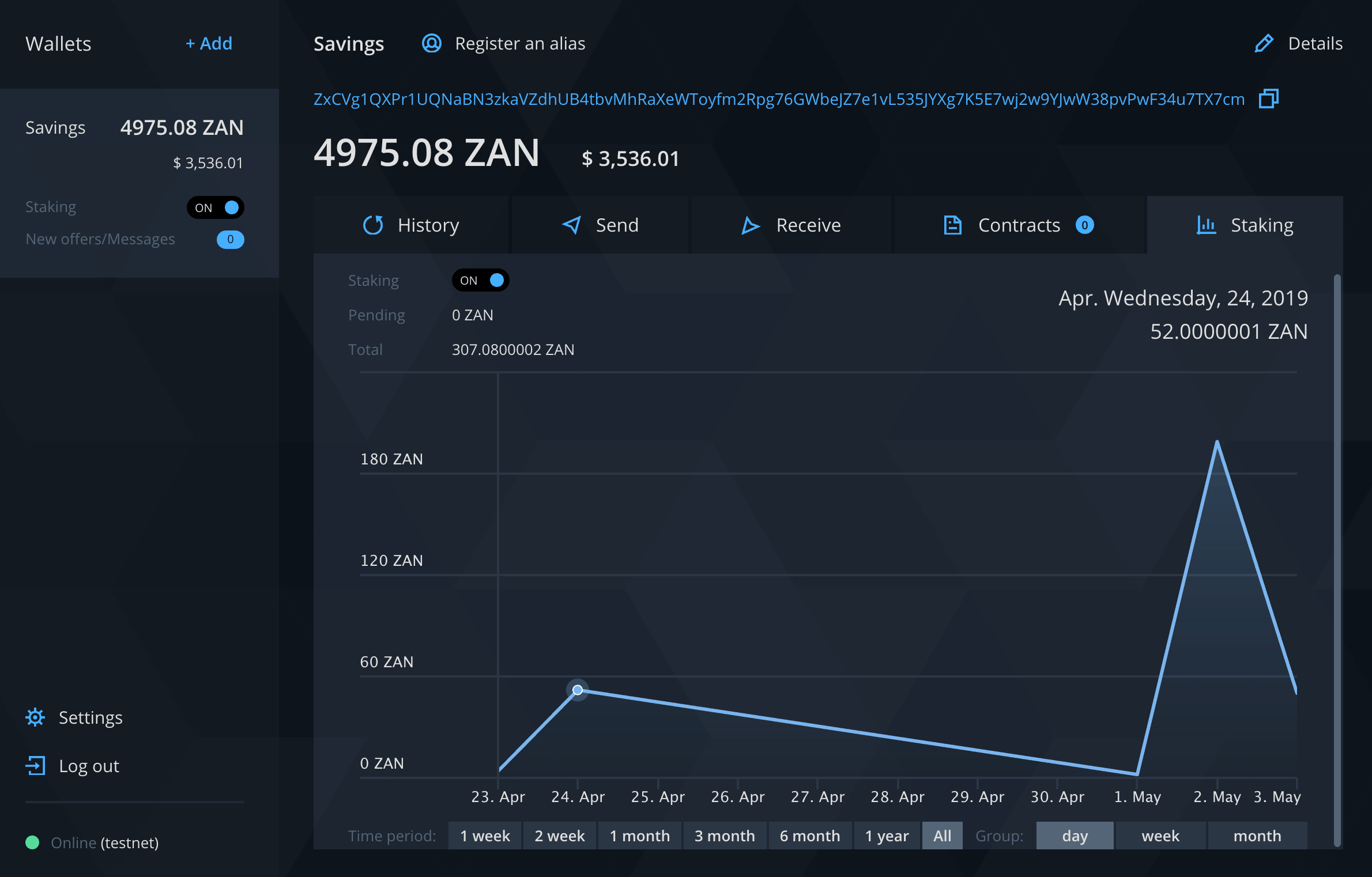
Task: Click the Receive arrow icon
Action: pyautogui.click(x=749, y=225)
